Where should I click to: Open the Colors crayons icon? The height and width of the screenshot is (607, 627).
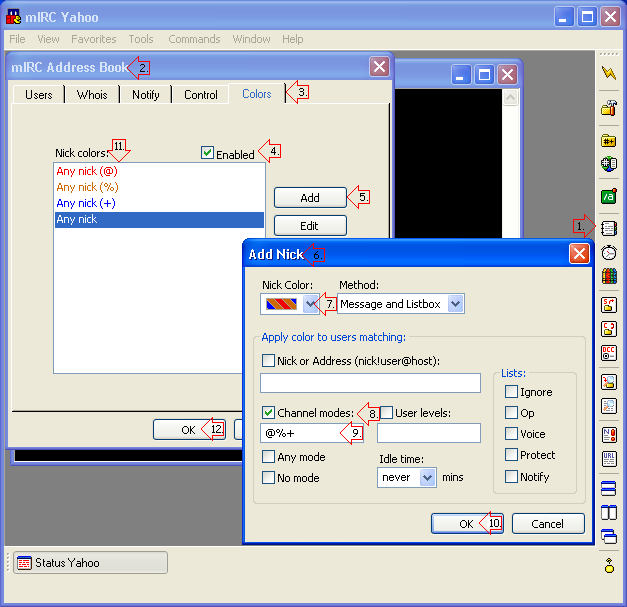point(609,276)
